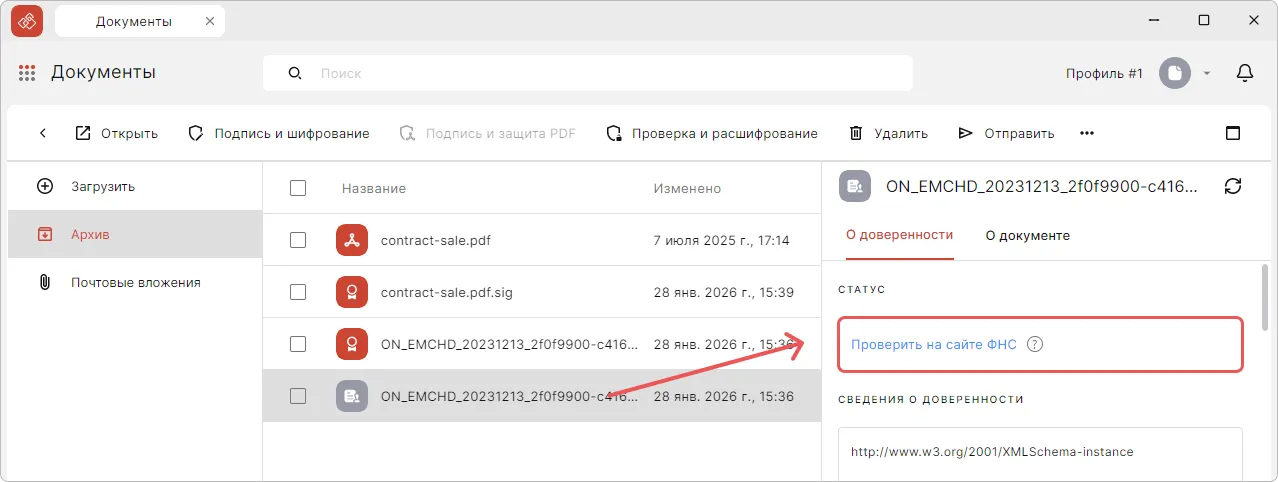
Task: Switch to the О документе tab
Action: point(1027,235)
